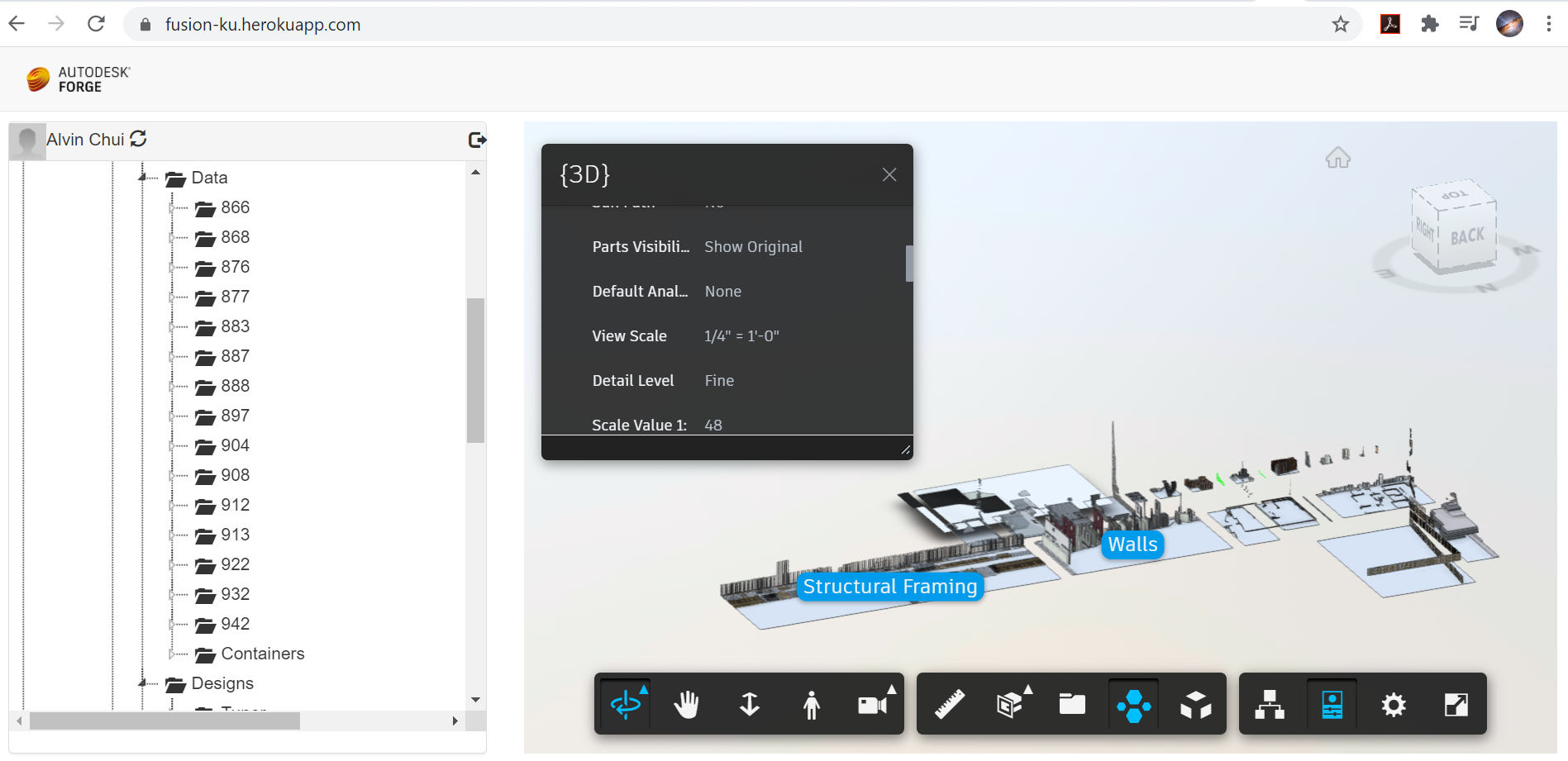Open viewer Settings gear
The width and height of the screenshot is (1568, 761).
tap(1393, 705)
